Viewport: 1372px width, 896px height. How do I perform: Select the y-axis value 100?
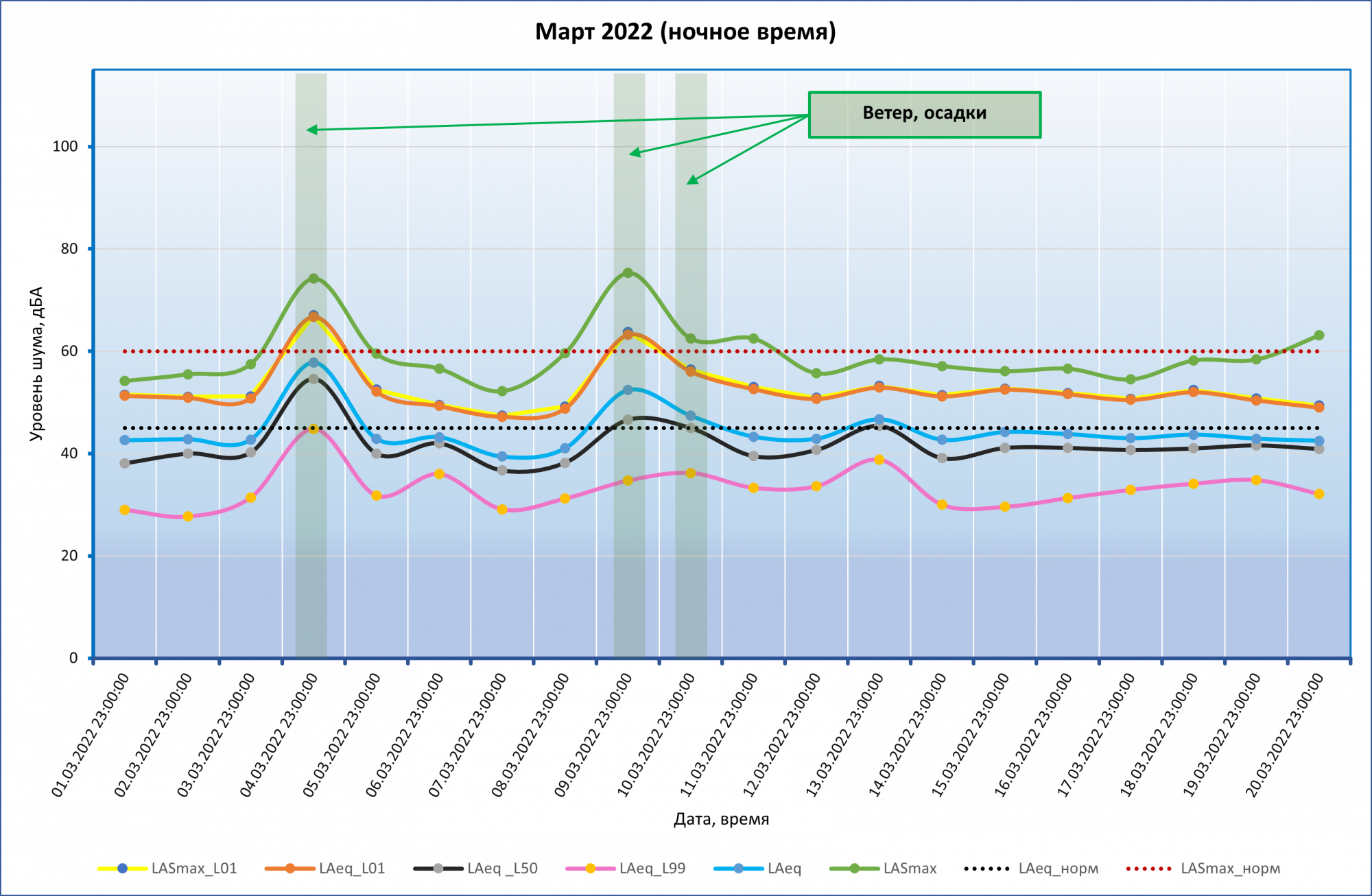click(65, 146)
